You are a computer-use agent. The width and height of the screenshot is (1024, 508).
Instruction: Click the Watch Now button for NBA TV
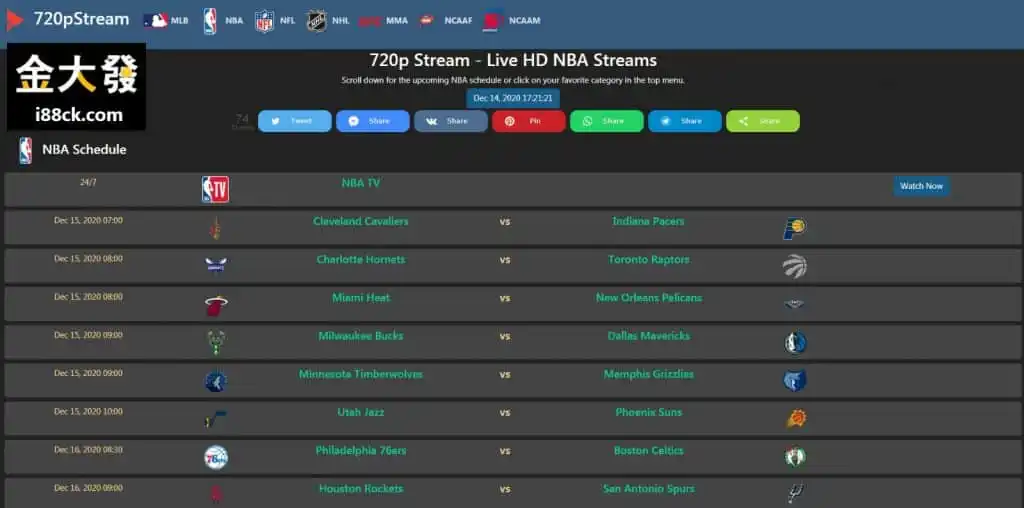click(x=921, y=186)
